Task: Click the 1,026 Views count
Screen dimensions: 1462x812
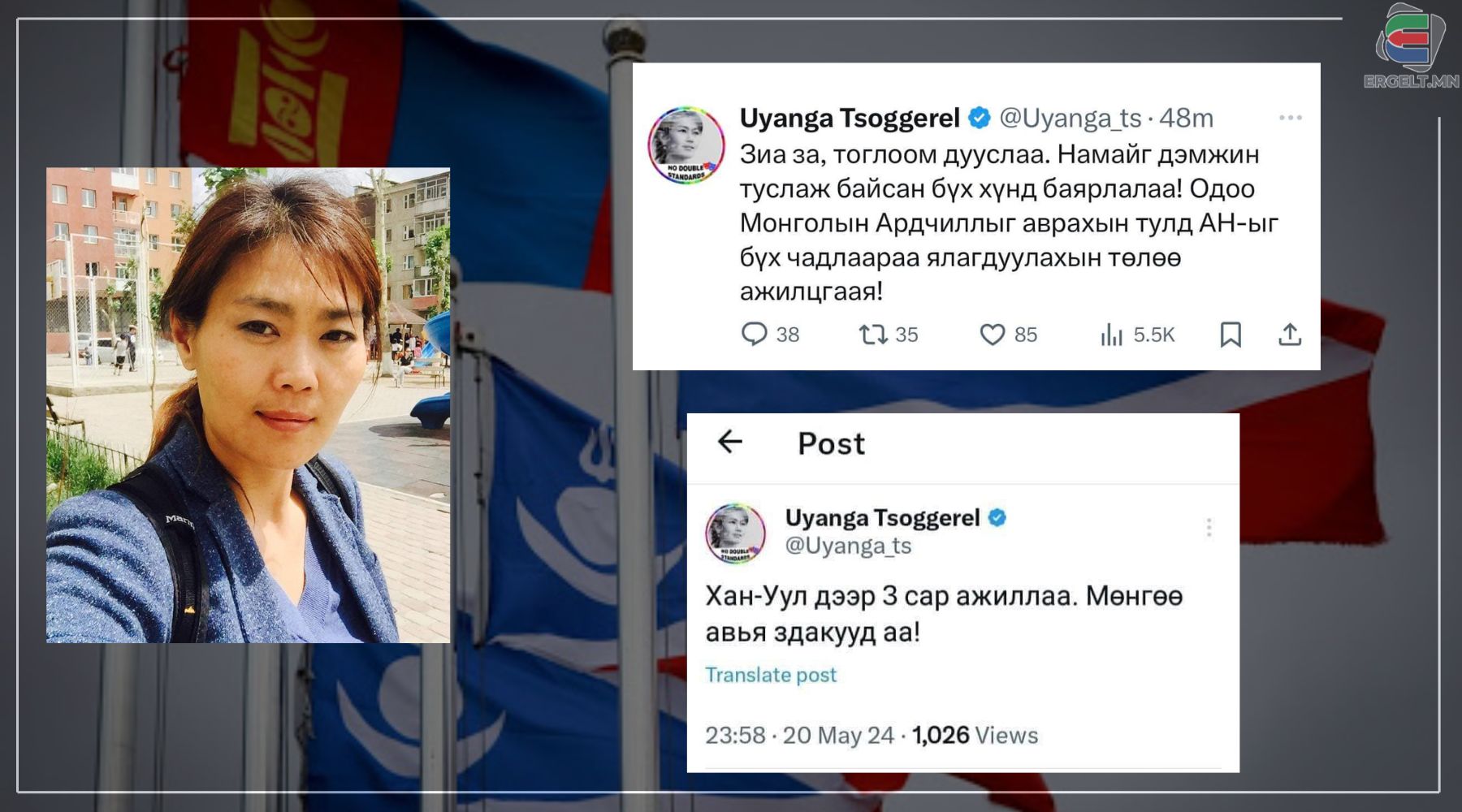Action: tap(975, 736)
